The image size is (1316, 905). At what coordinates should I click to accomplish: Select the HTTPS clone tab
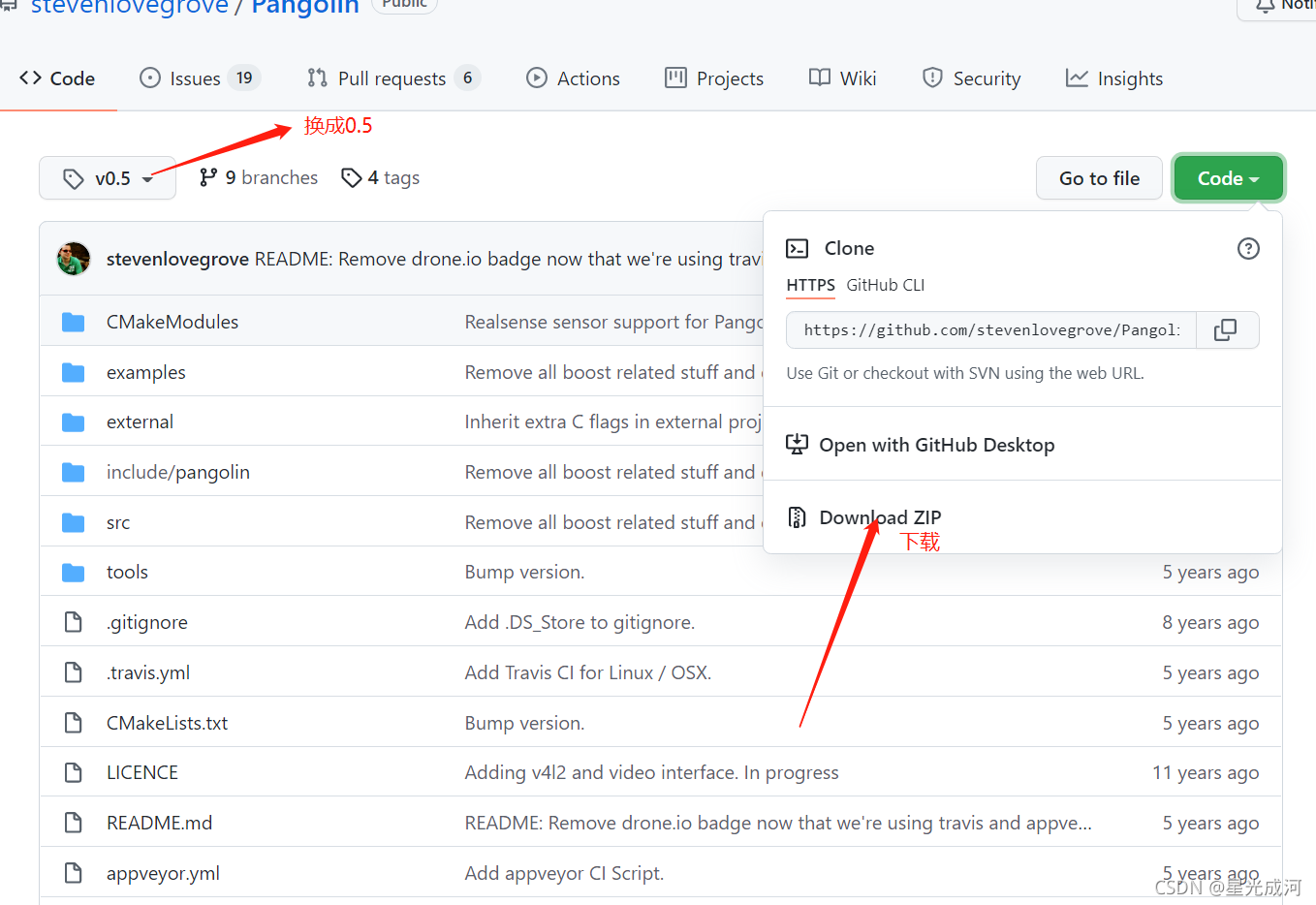811,285
